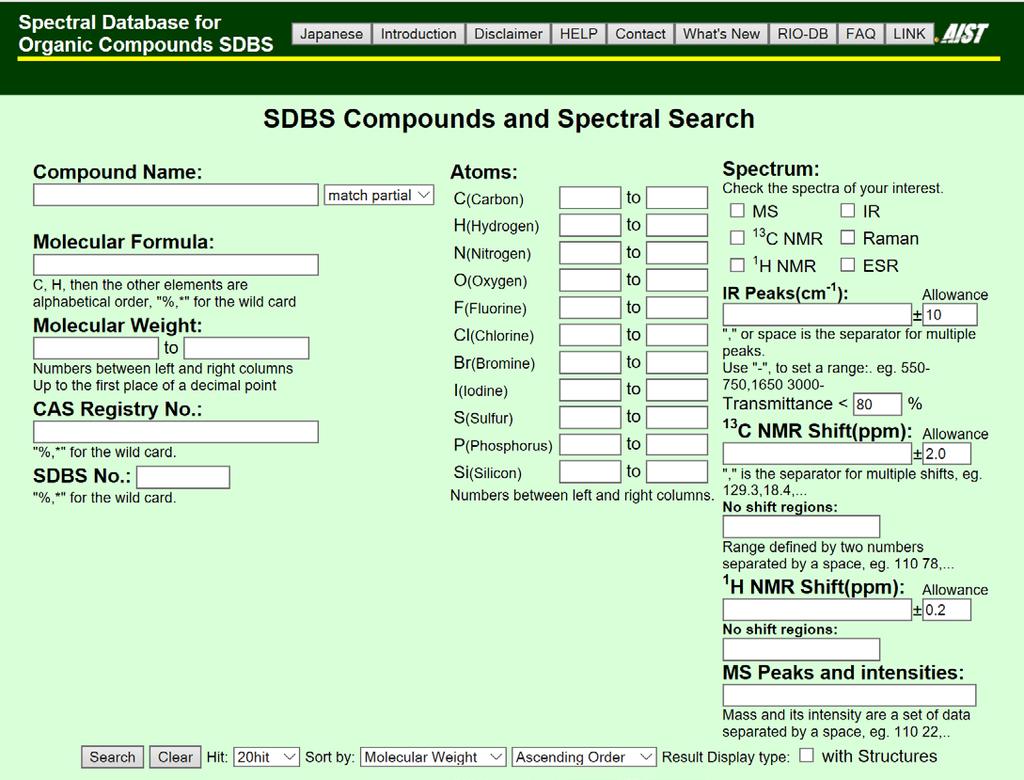Open the HELP page
1024x780 pixels.
tap(579, 34)
